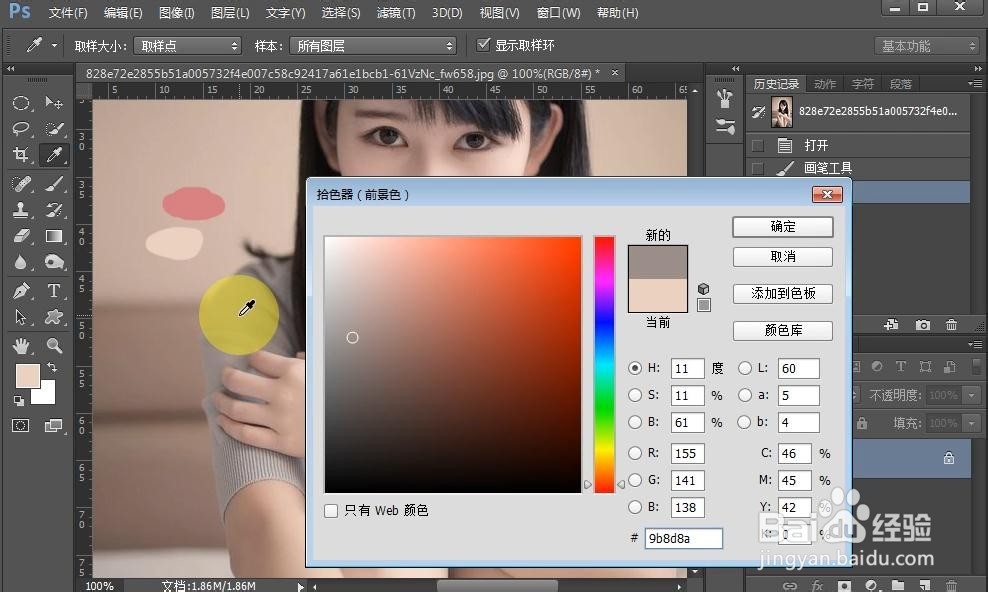Screen dimensions: 988x592
Task: Switch to the 动作 panel tab
Action: click(824, 84)
